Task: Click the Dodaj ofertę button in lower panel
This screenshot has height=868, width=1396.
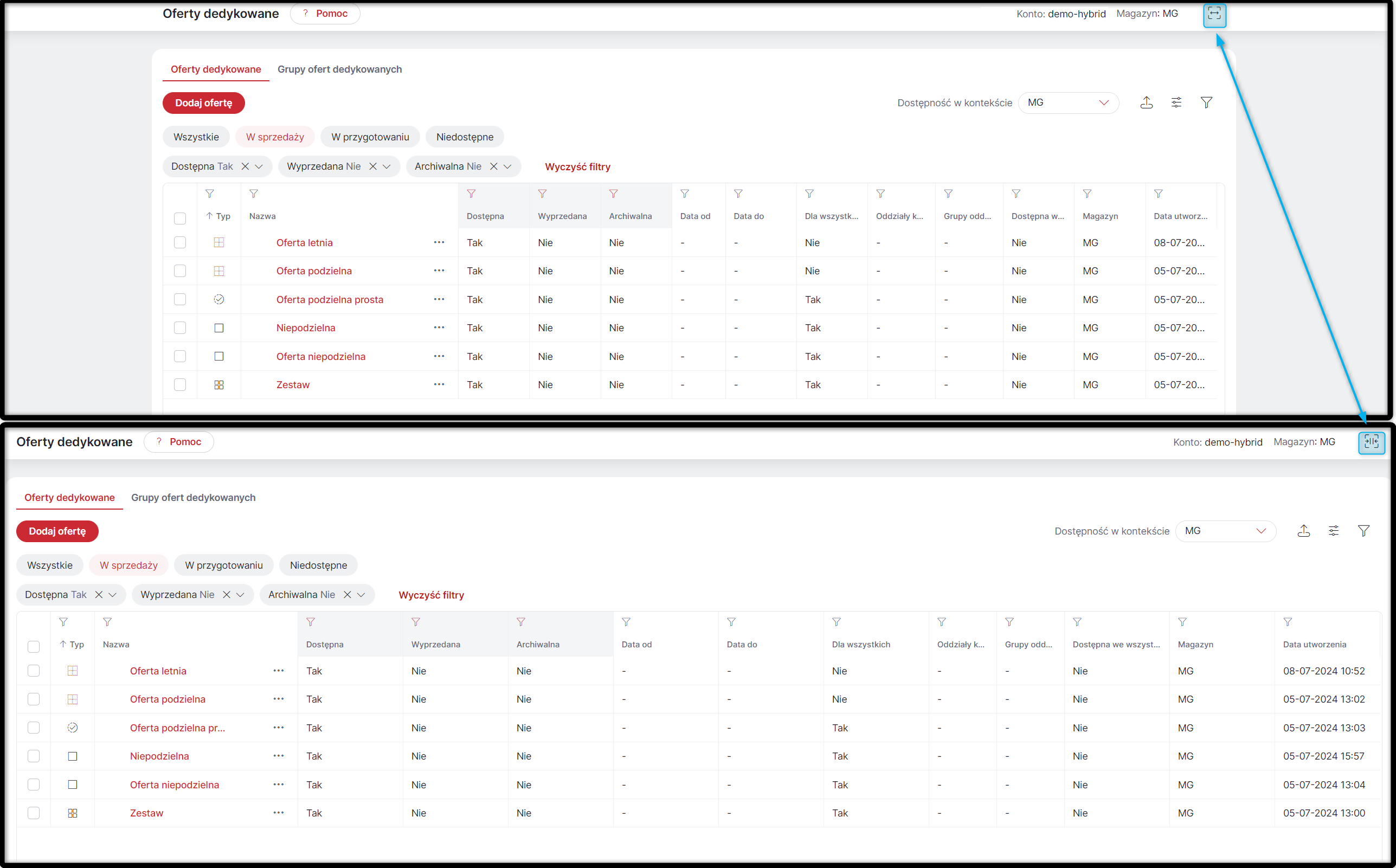Action: coord(57,531)
